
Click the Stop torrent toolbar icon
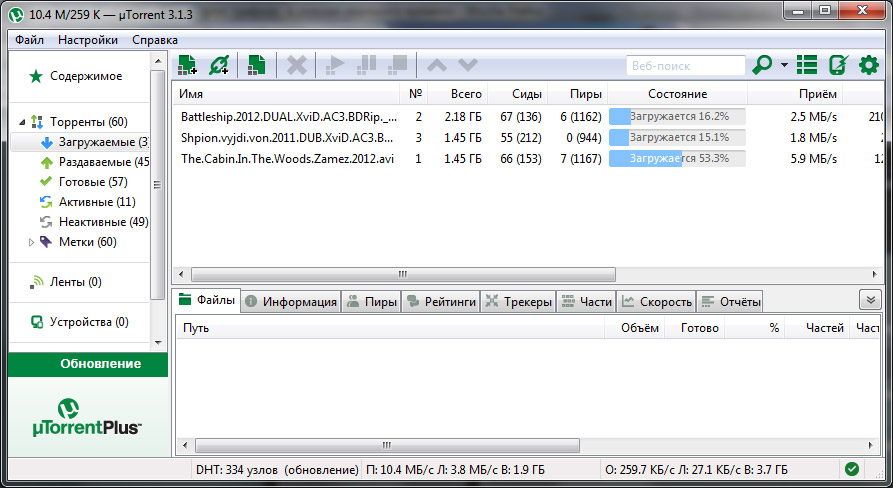(x=397, y=65)
